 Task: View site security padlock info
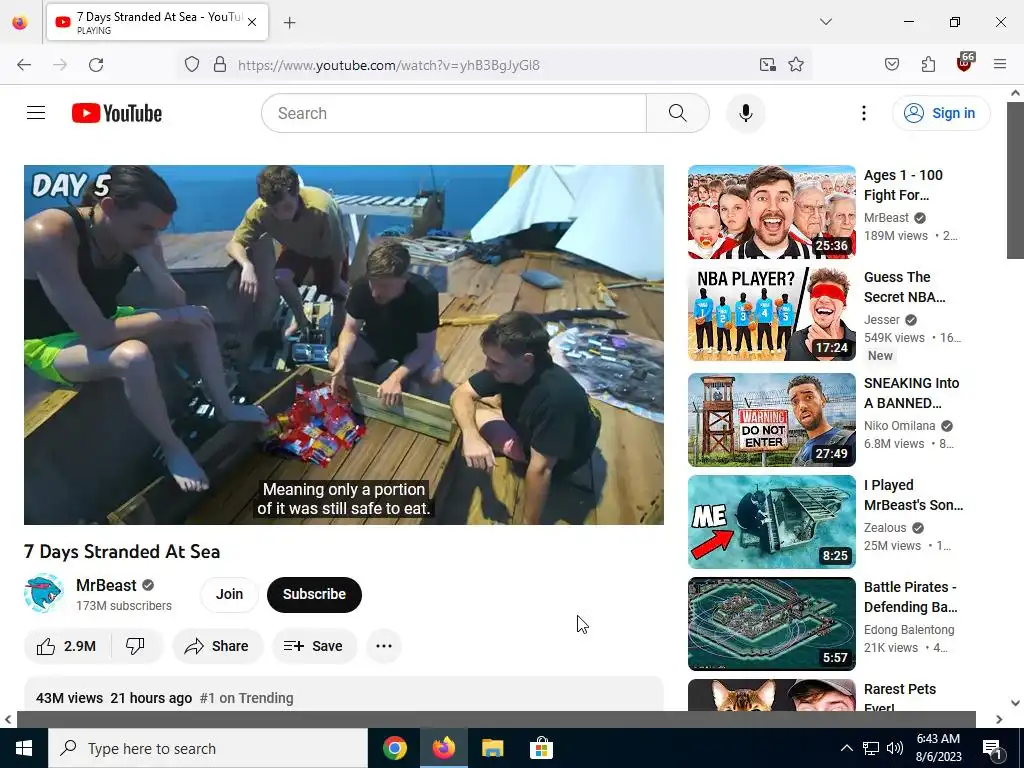tap(220, 65)
